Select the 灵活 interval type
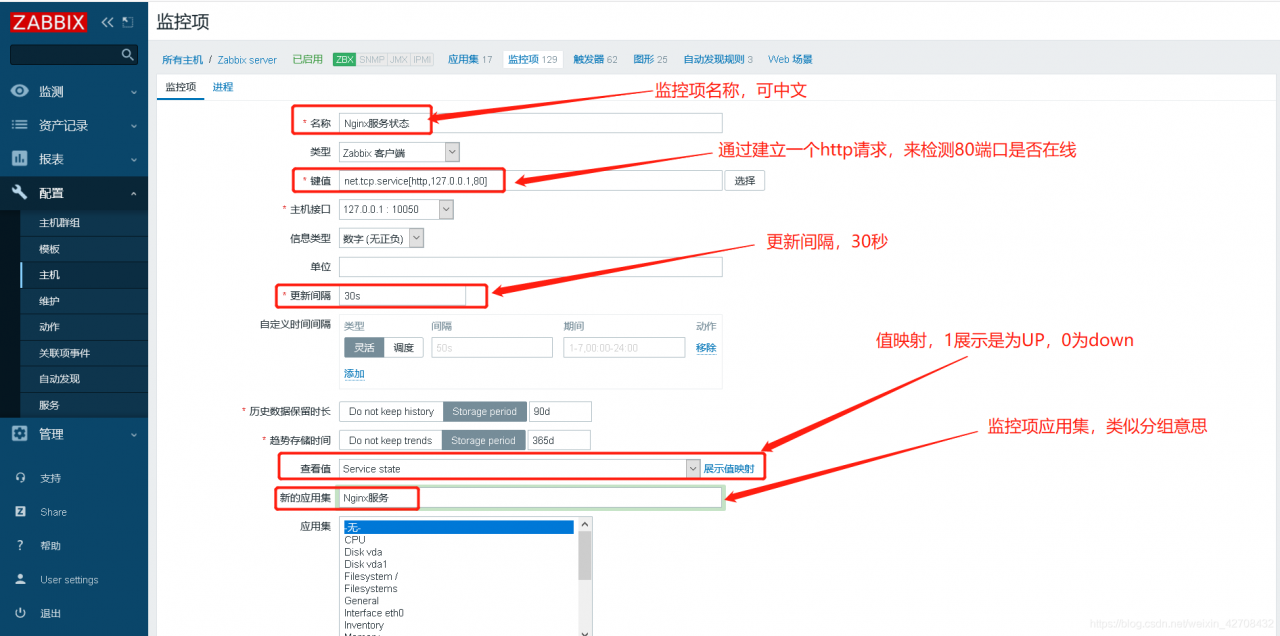This screenshot has width=1280, height=636. (x=364, y=347)
